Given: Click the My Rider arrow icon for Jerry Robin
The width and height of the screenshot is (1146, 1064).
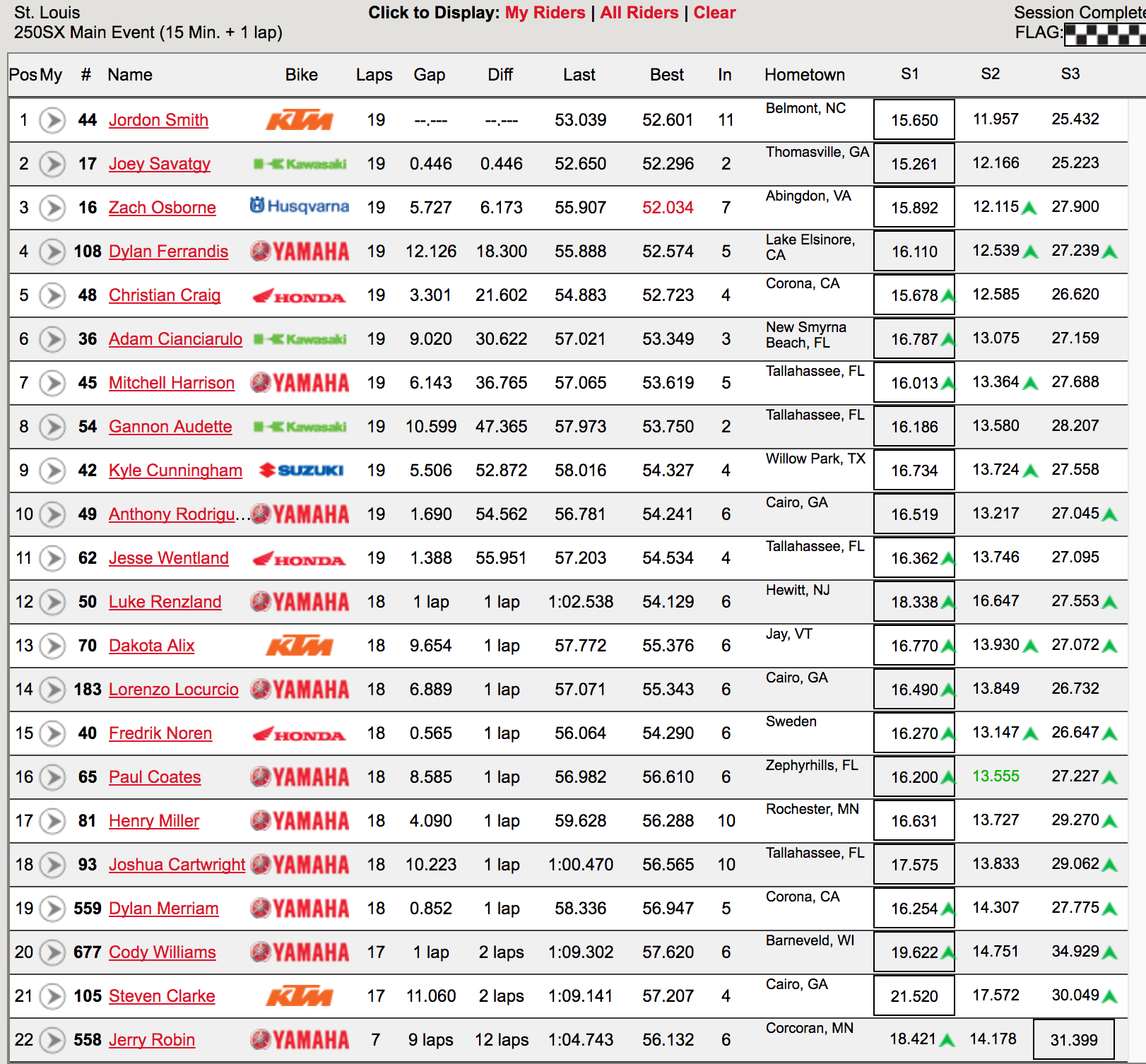Looking at the screenshot, I should click(52, 1040).
